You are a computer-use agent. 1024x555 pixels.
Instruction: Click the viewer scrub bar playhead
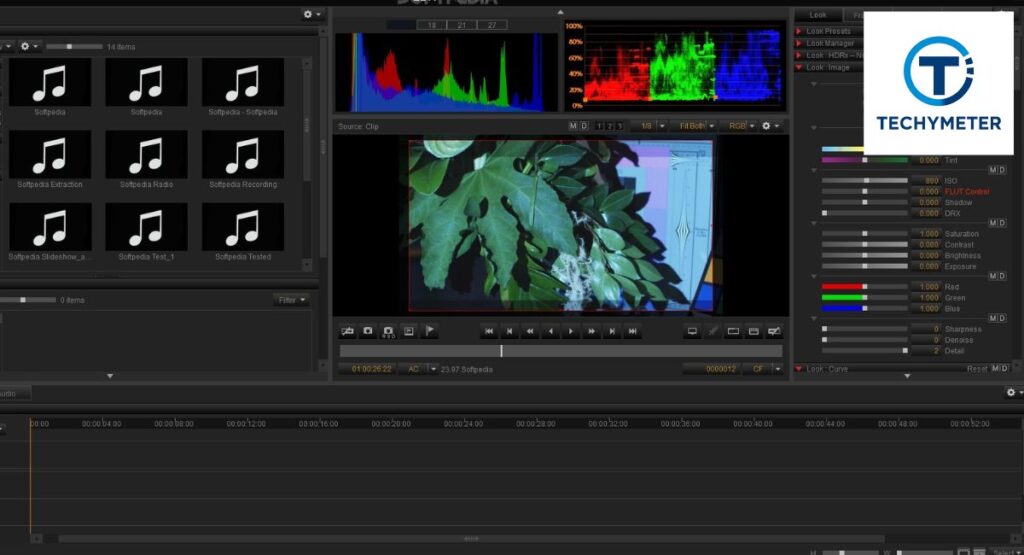[501, 351]
